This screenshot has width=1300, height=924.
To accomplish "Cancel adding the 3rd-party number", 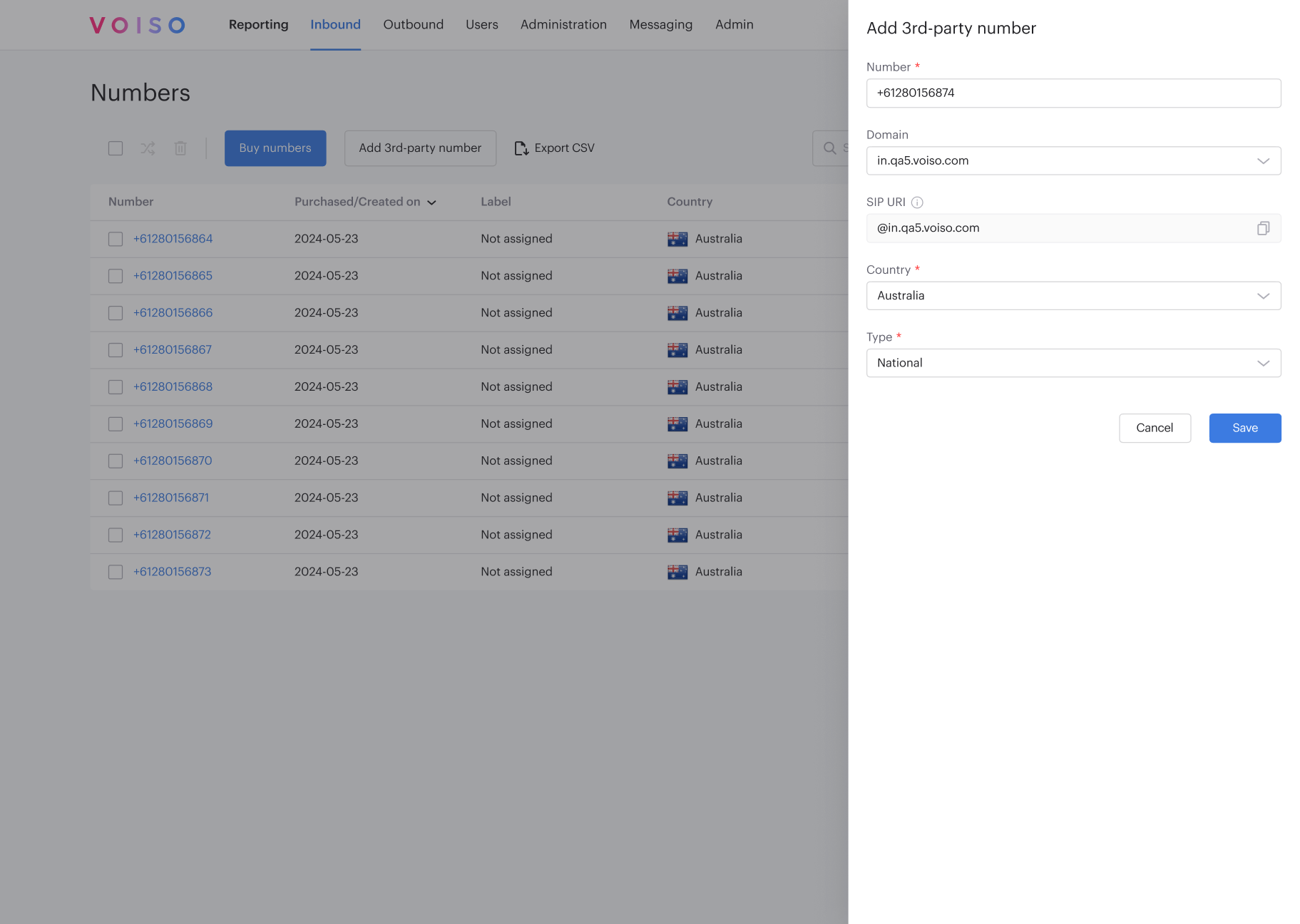I will point(1154,428).
